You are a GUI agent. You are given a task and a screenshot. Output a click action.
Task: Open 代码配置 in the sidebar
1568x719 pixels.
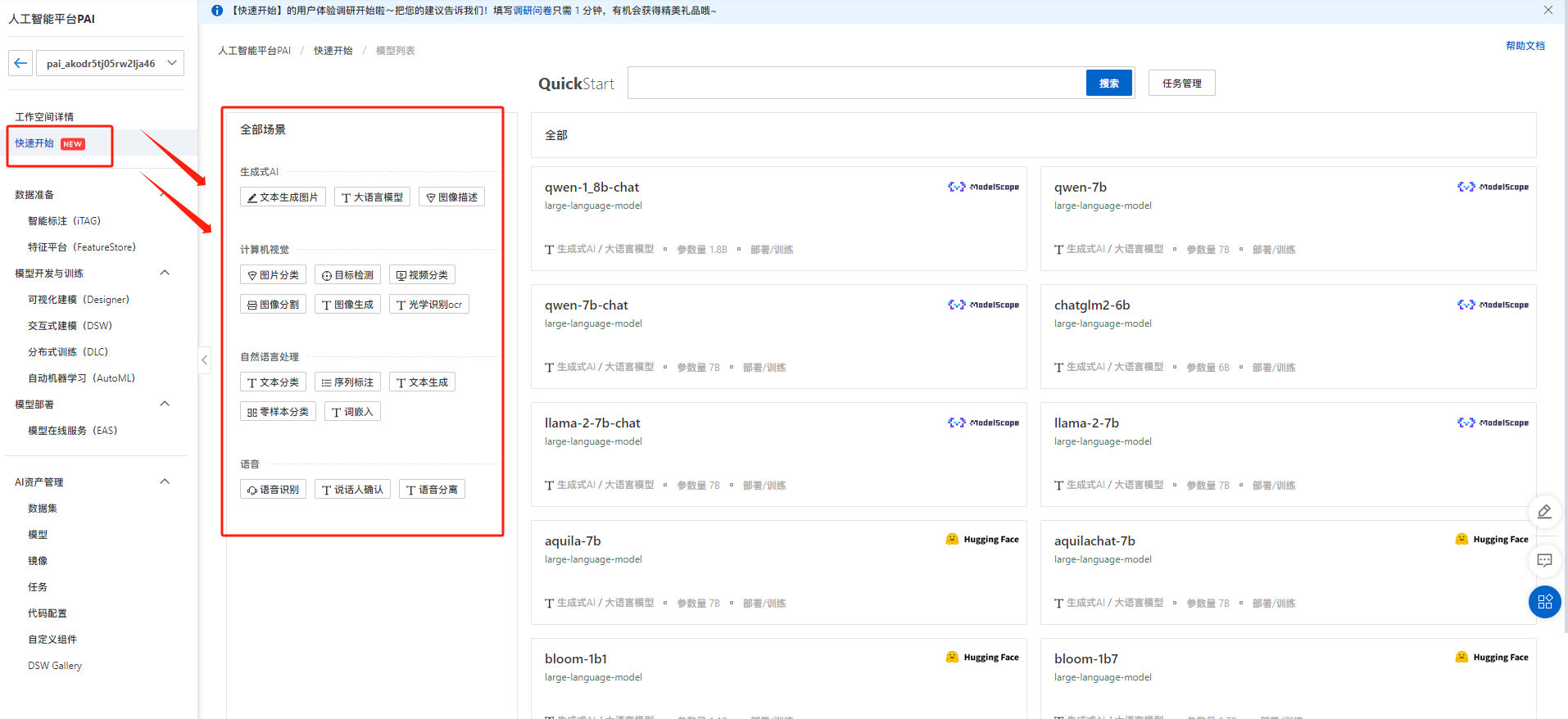pos(48,613)
